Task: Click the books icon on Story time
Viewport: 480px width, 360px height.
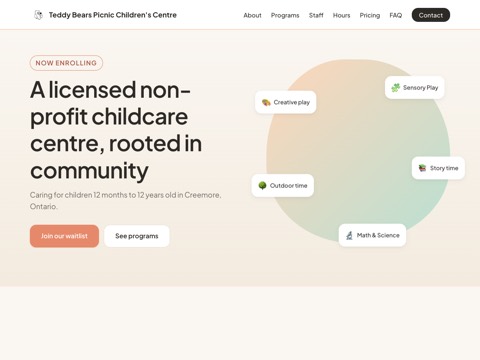Action: coord(422,168)
